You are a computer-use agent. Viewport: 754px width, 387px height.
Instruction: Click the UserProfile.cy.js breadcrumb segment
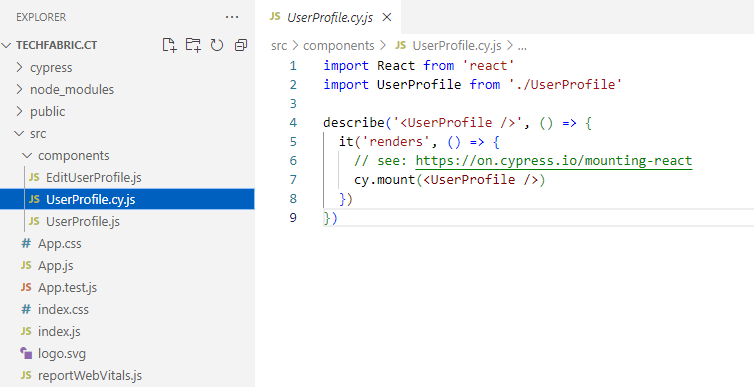point(457,46)
